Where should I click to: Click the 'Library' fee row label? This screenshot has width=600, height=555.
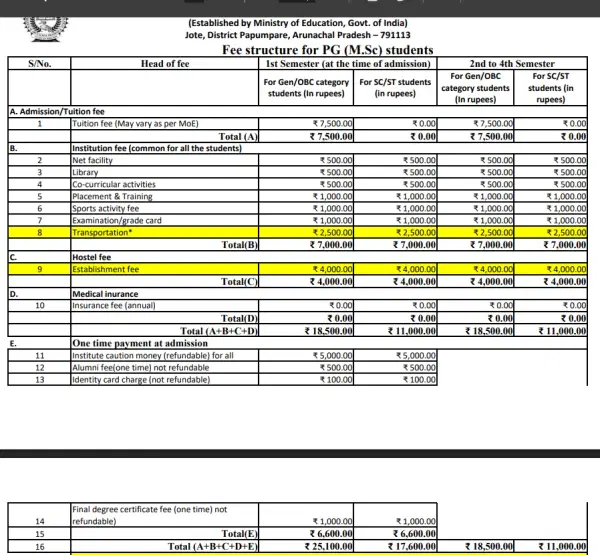87,172
